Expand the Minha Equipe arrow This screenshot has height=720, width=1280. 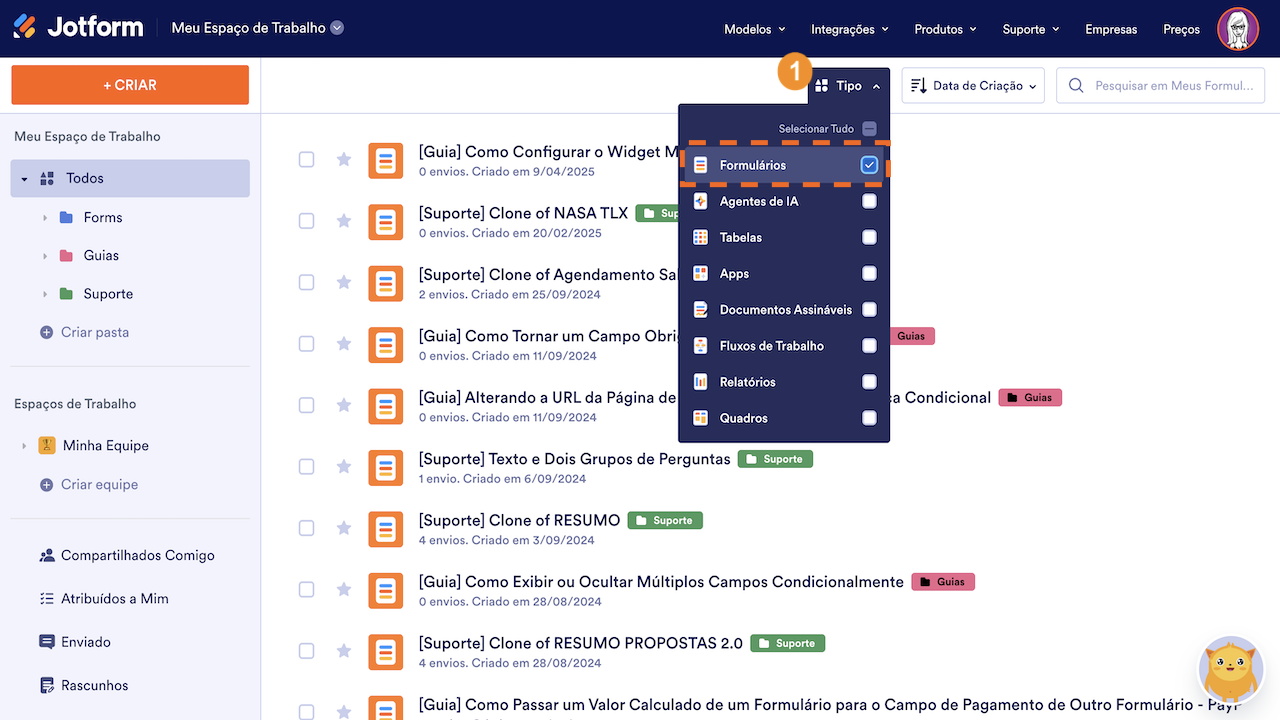pyautogui.click(x=24, y=445)
